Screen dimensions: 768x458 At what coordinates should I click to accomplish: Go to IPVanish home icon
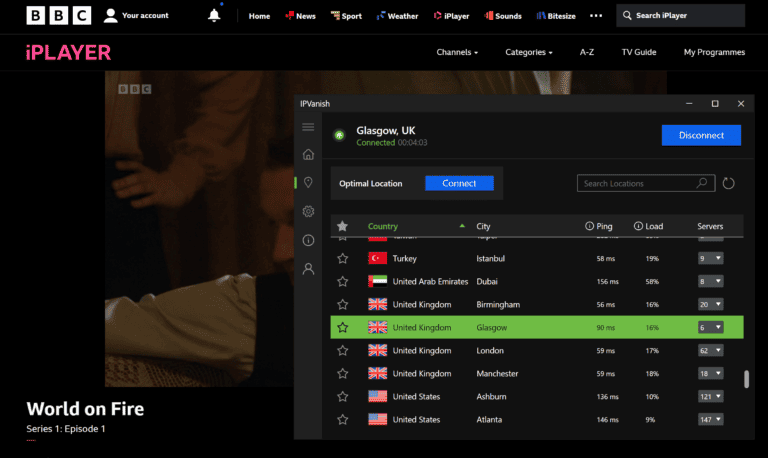pyautogui.click(x=308, y=154)
